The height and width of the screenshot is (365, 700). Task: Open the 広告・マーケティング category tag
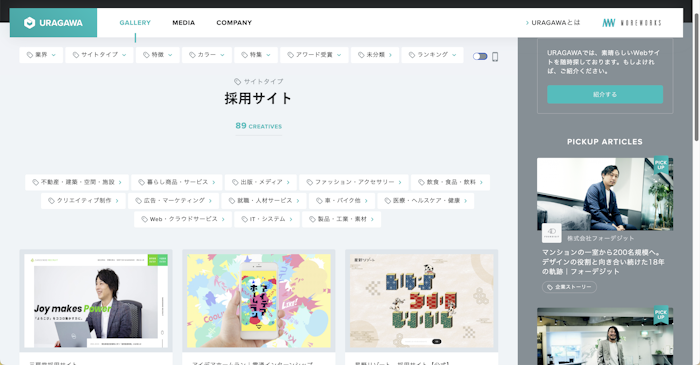[174, 201]
